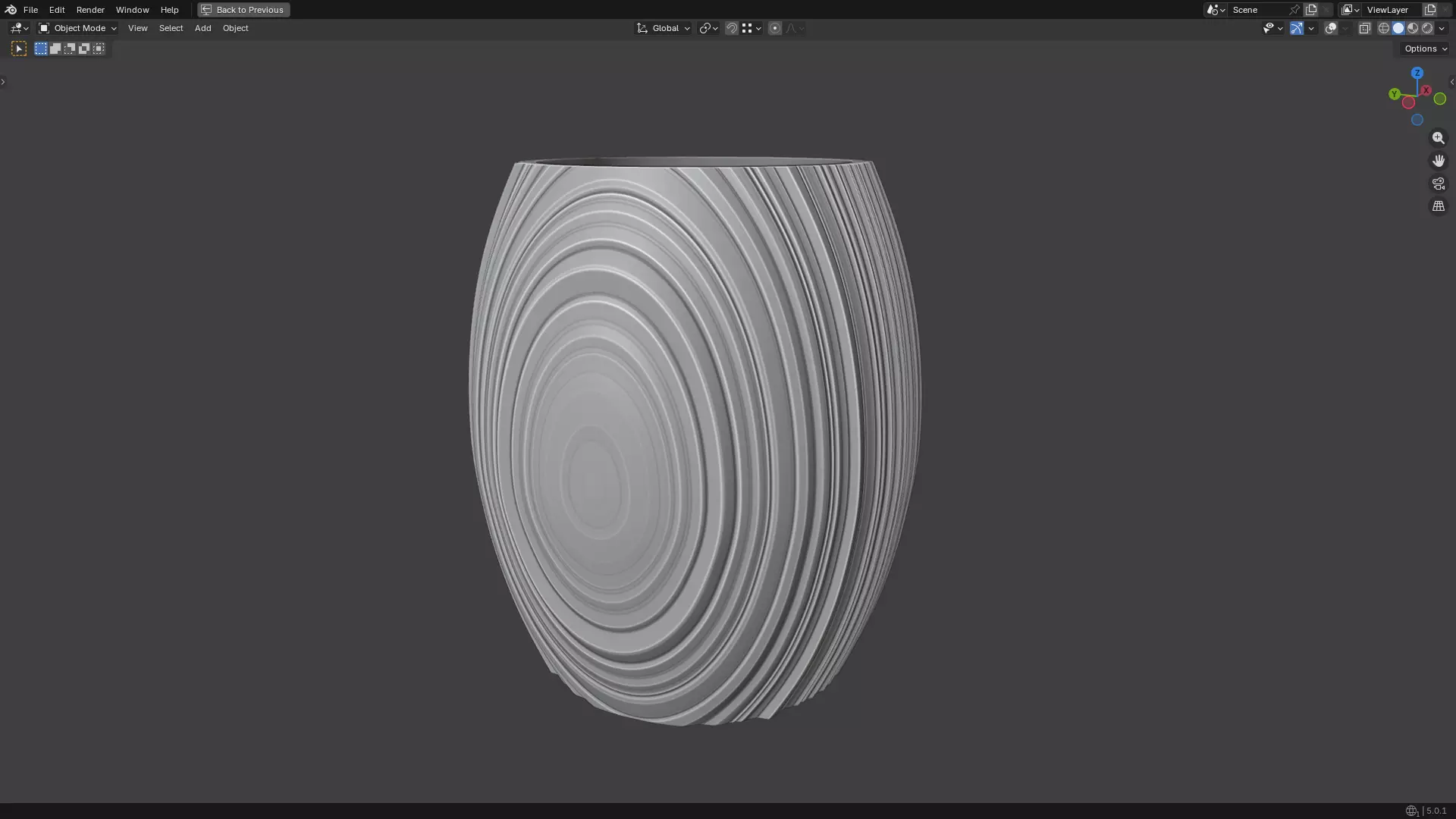Switch perspective/orthographic with the grid icon

[1438, 206]
